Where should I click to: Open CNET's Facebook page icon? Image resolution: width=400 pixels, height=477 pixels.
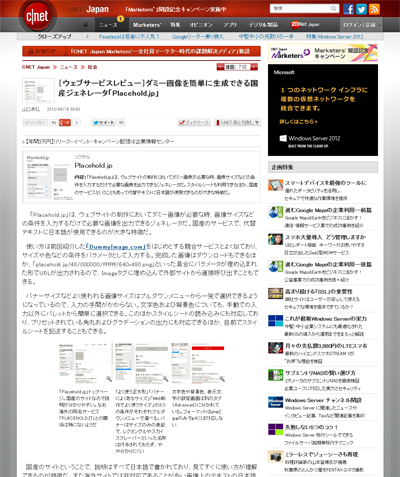[x=348, y=9]
